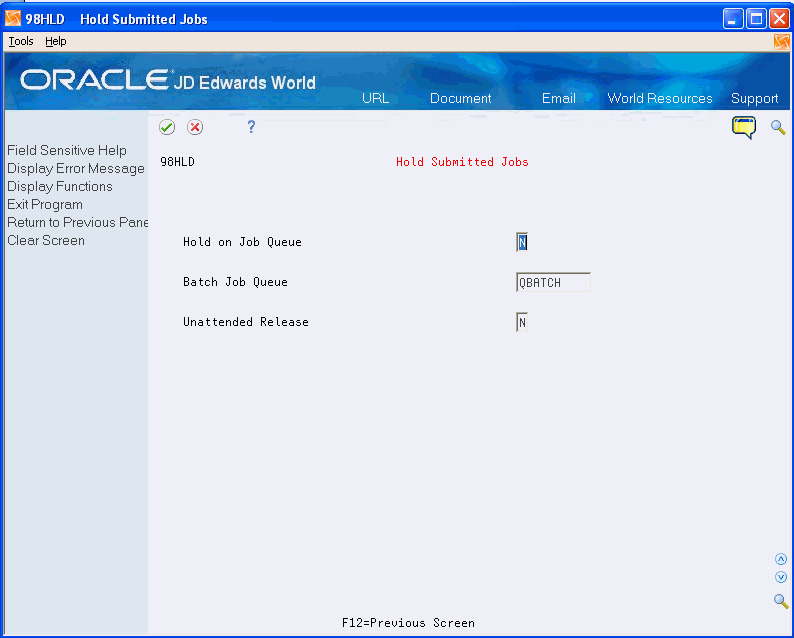Open the Help menu
794x638 pixels.
click(x=56, y=42)
